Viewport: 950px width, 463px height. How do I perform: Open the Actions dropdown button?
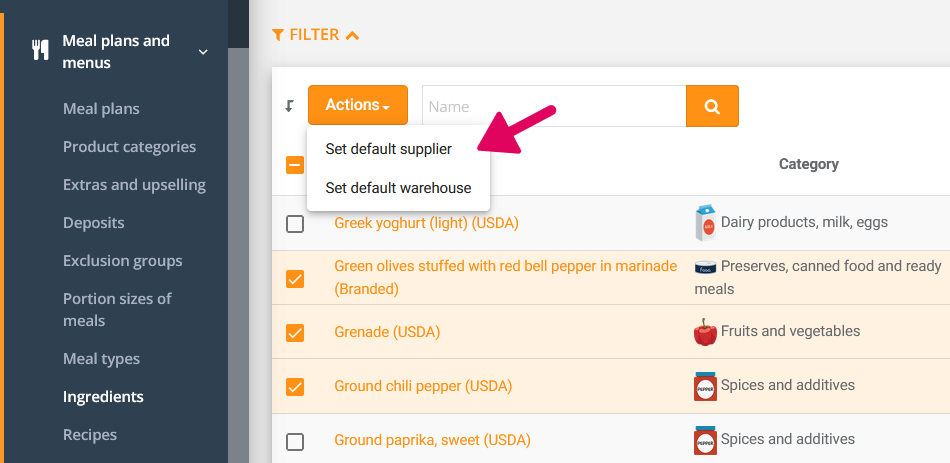pos(357,105)
